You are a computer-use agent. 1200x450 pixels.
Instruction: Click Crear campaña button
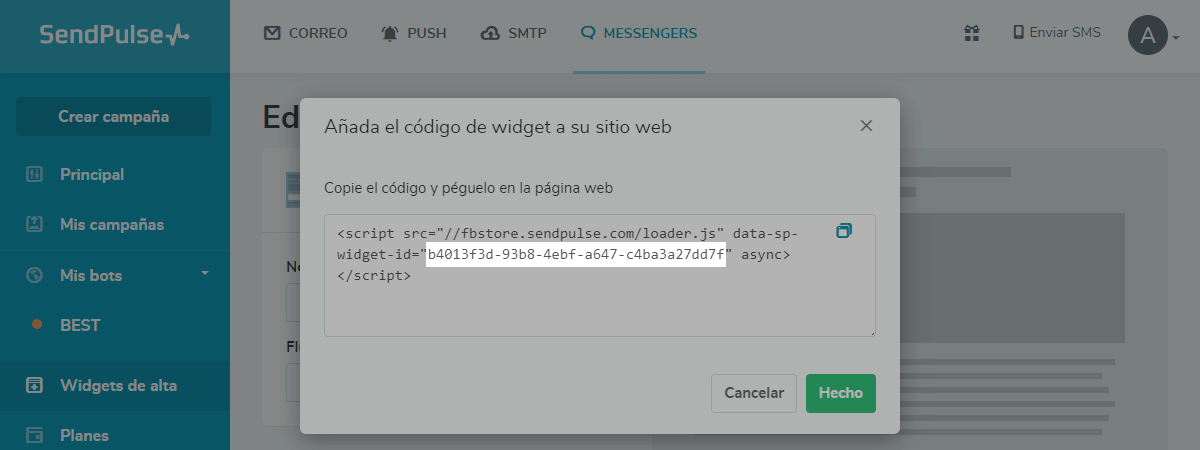click(x=113, y=116)
